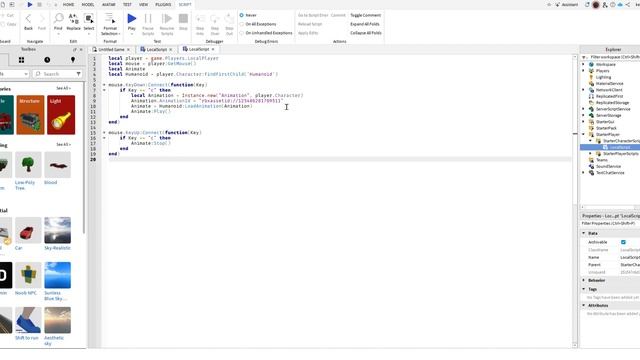Expand the Behavior section in Properties
The height and width of the screenshot is (360, 640).
tap(584, 280)
